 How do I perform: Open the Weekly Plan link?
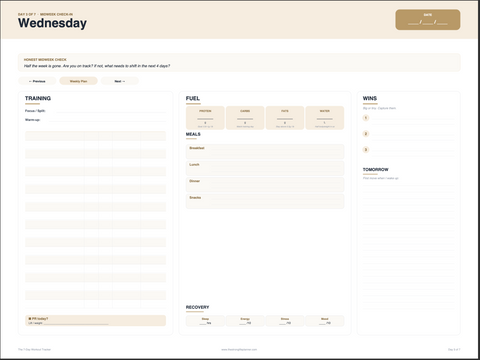pyautogui.click(x=78, y=81)
